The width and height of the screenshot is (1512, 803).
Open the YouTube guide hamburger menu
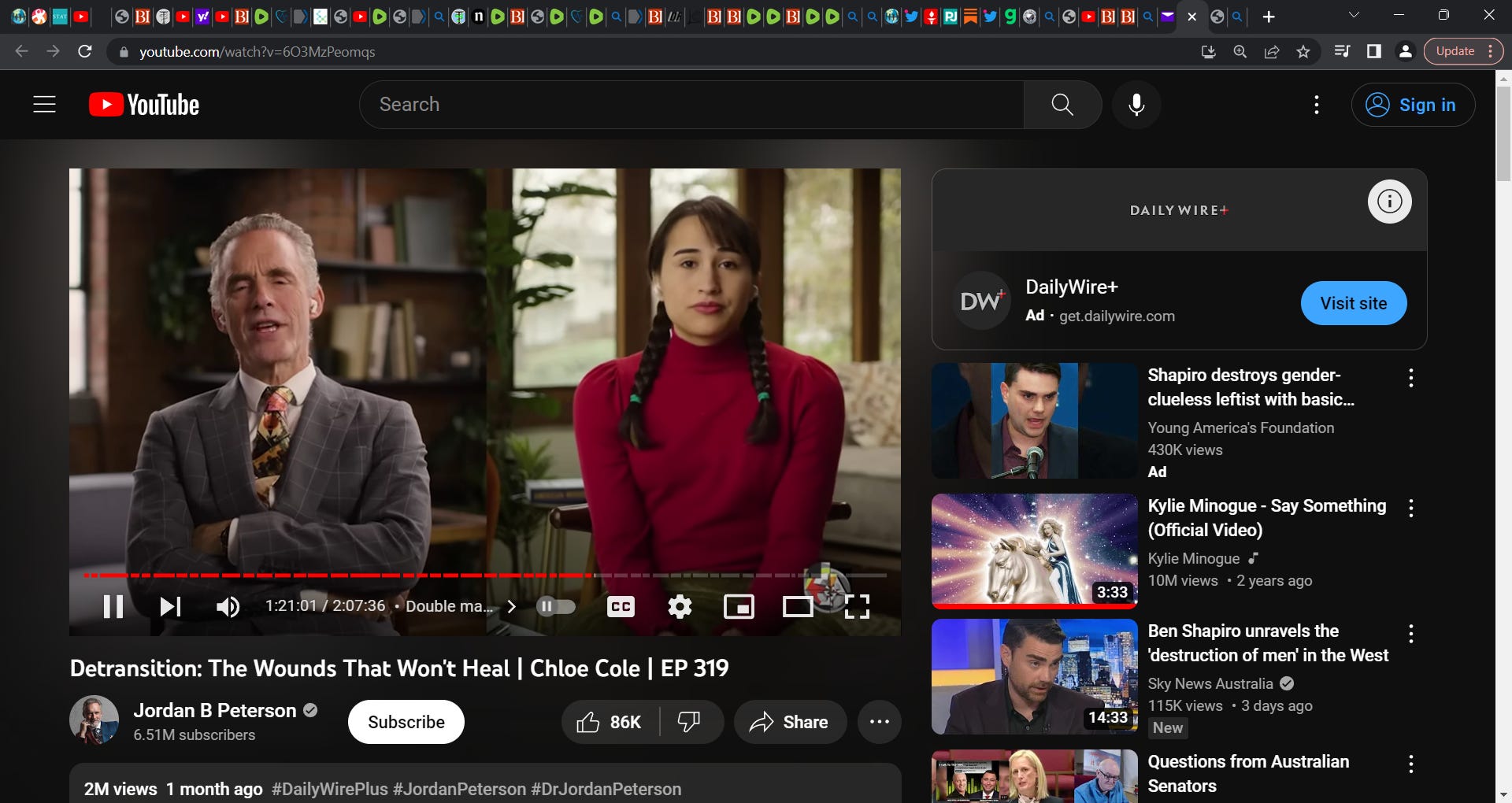(x=44, y=105)
